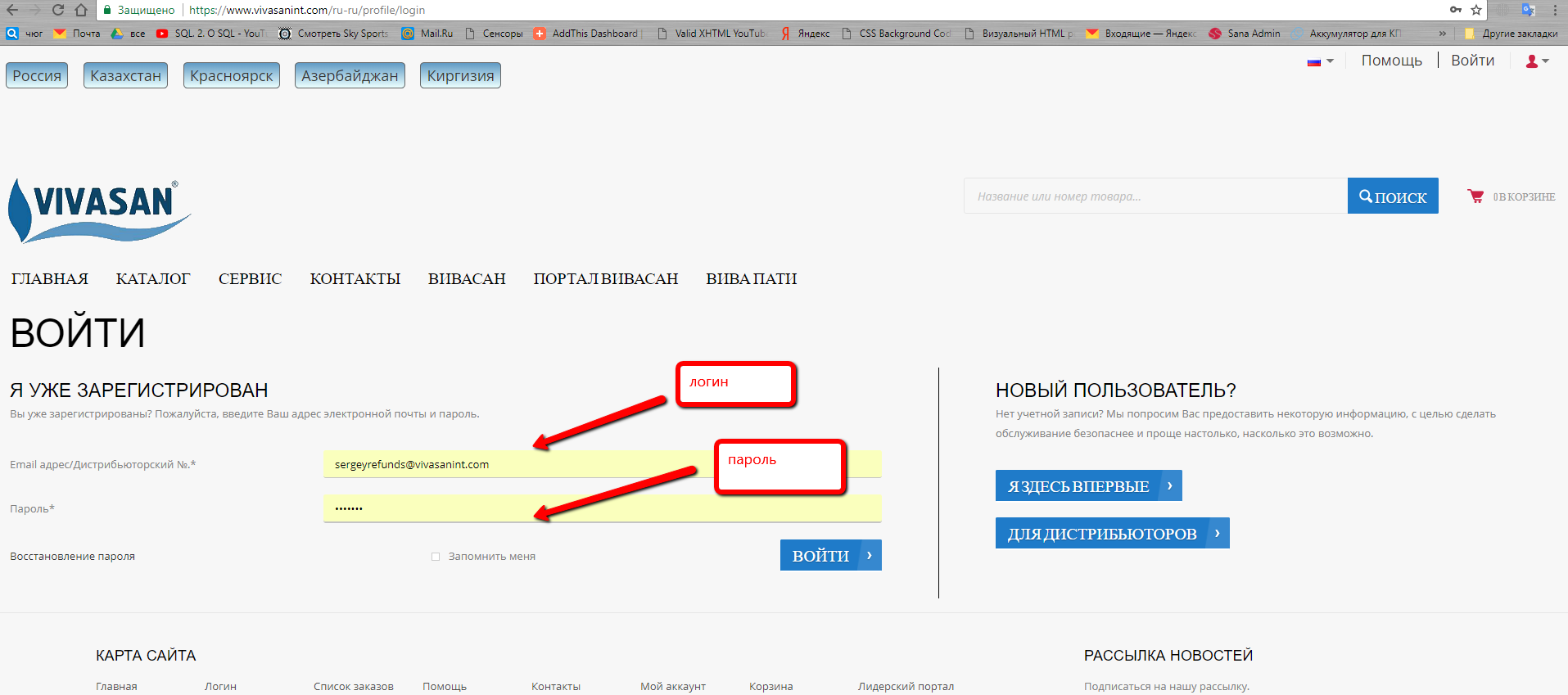The image size is (1568, 695).
Task: Select the Красноярск region button
Action: 232,75
